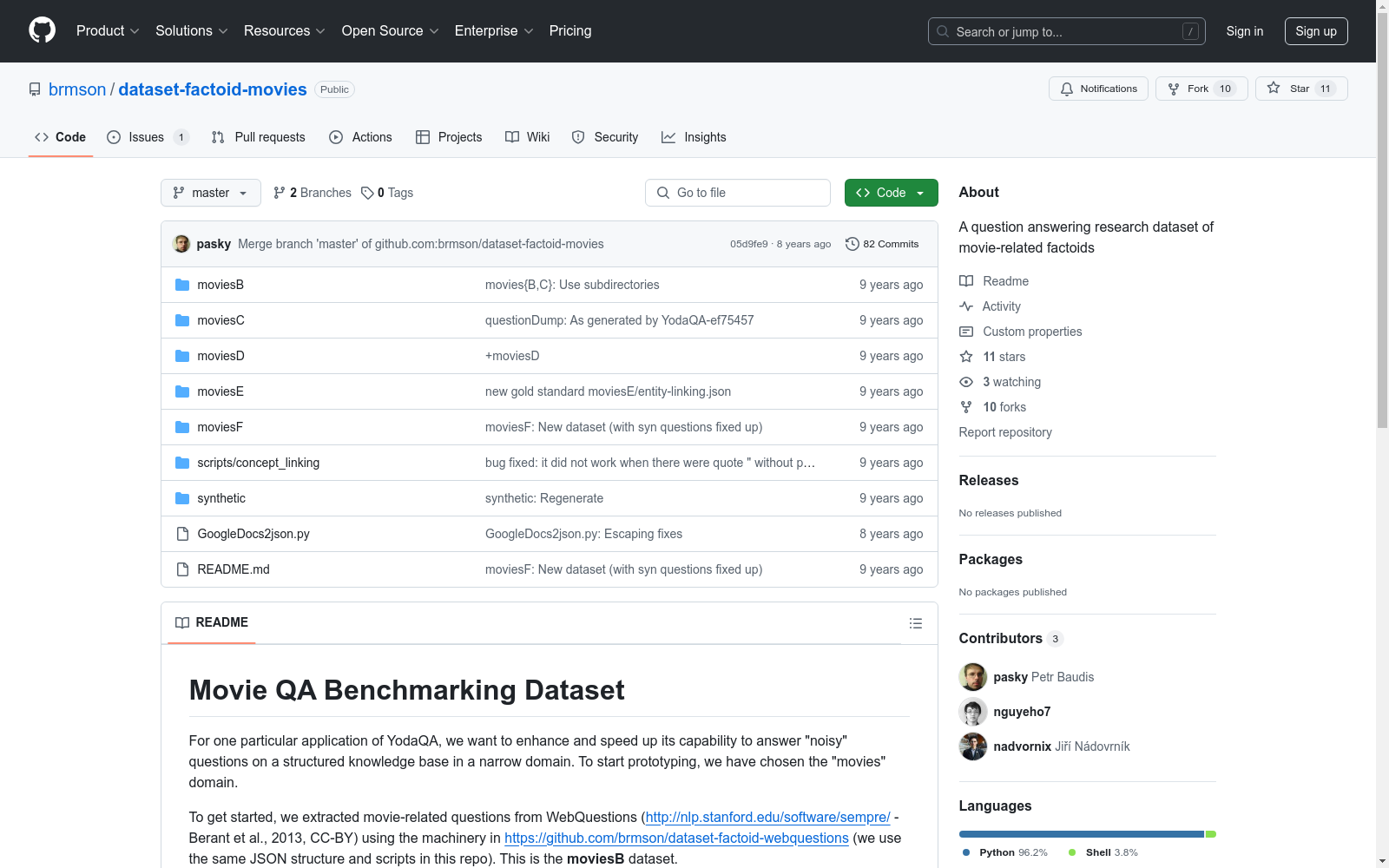Screen dimensions: 1389x868
Task: Click the Sign up button
Action: [x=1316, y=31]
